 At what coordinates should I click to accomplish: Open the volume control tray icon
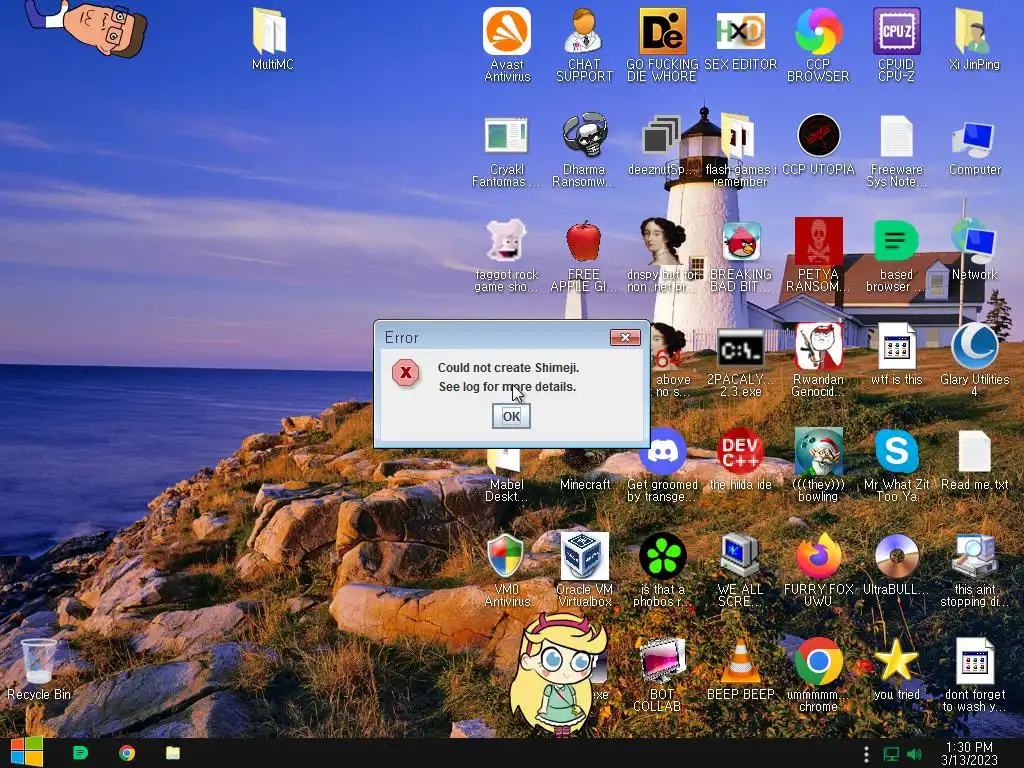914,754
